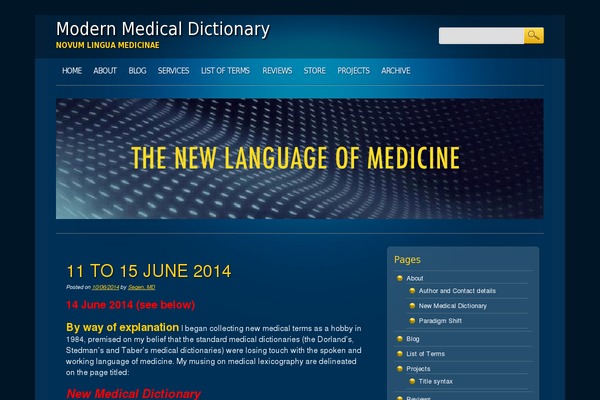Click the red 14 June 2014 text
The height and width of the screenshot is (400, 600).
coord(130,305)
